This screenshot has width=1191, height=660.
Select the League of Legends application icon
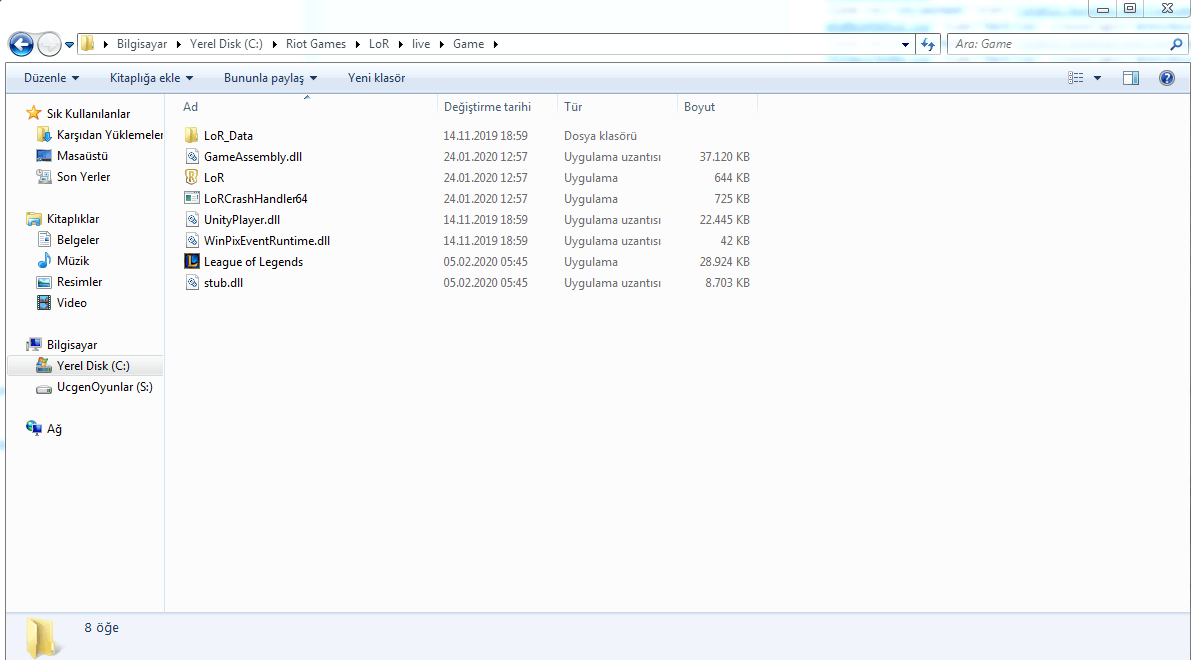[x=191, y=261]
